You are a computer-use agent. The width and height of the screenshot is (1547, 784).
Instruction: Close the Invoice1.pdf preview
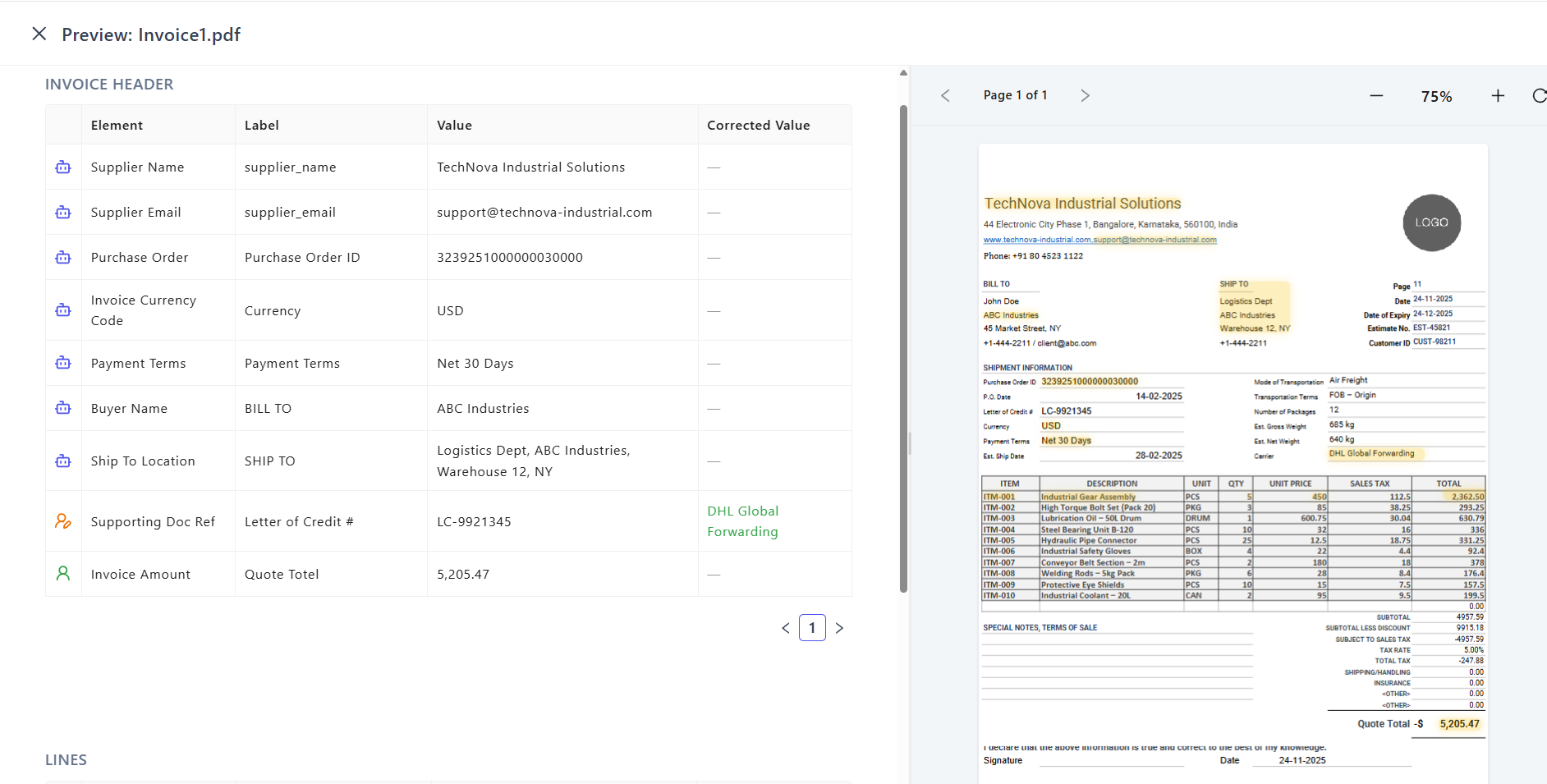(x=39, y=34)
